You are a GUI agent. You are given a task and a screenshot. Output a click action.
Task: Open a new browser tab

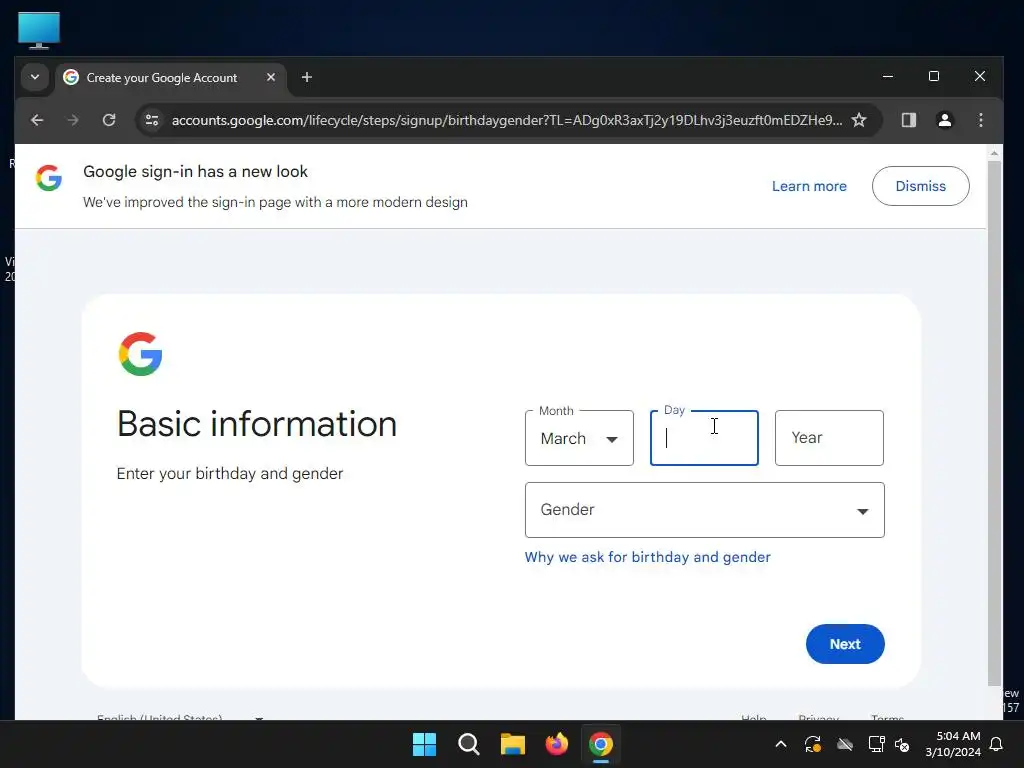(306, 77)
